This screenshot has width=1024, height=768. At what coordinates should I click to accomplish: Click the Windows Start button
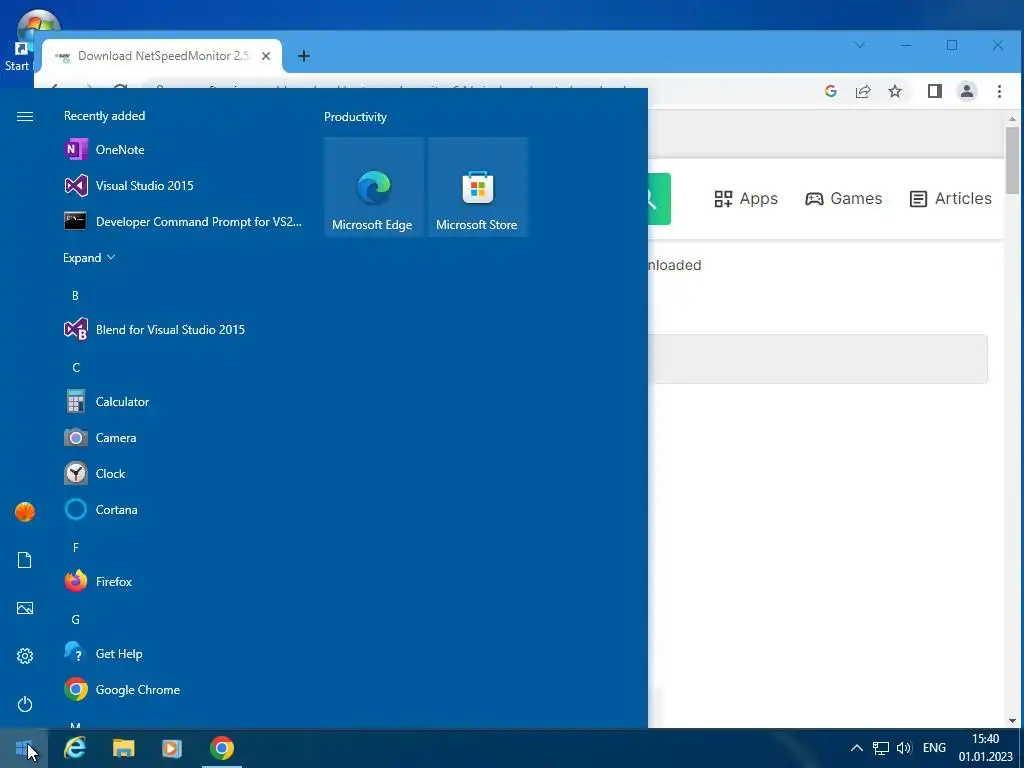[x=24, y=748]
